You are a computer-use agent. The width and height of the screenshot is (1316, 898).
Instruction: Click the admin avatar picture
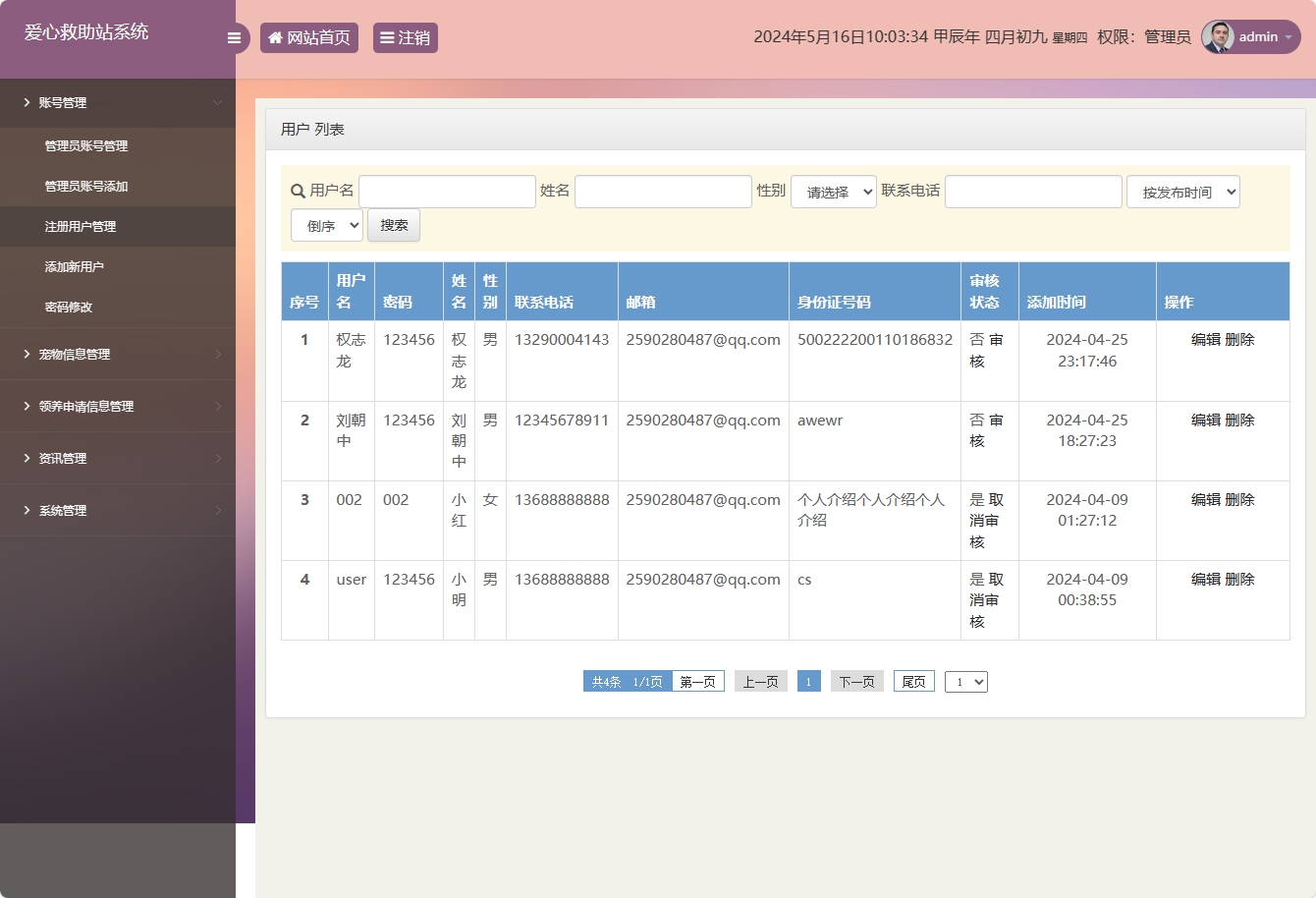(1216, 36)
